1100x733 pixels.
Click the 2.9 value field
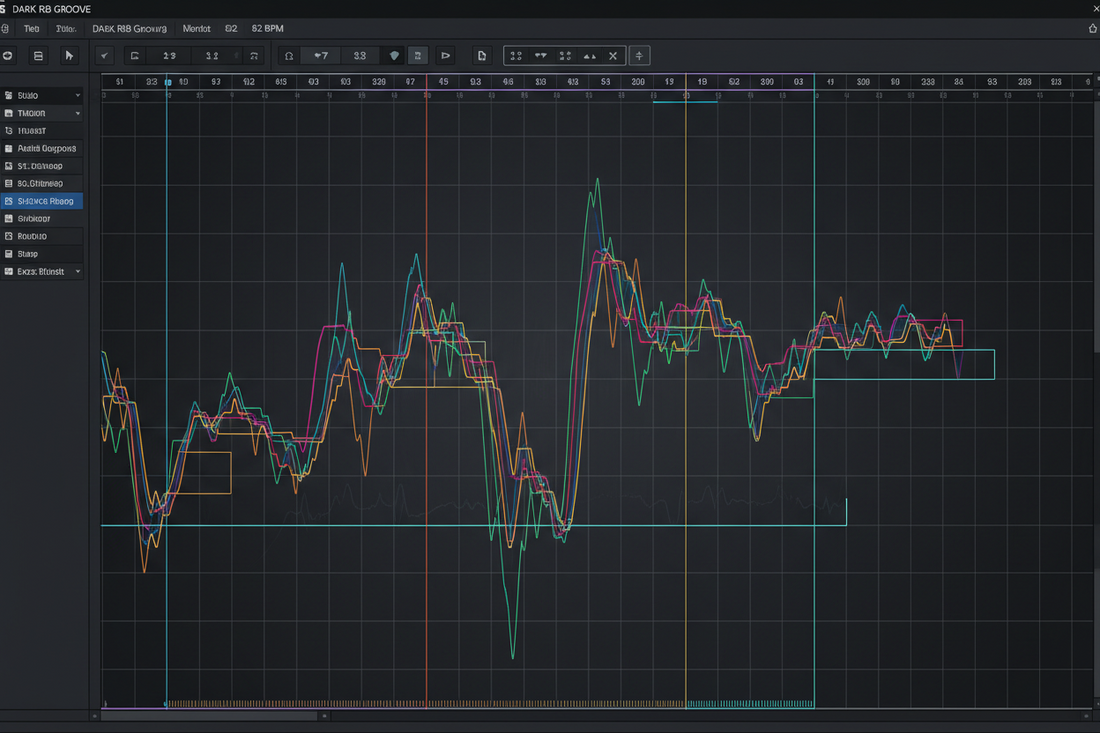tap(169, 55)
